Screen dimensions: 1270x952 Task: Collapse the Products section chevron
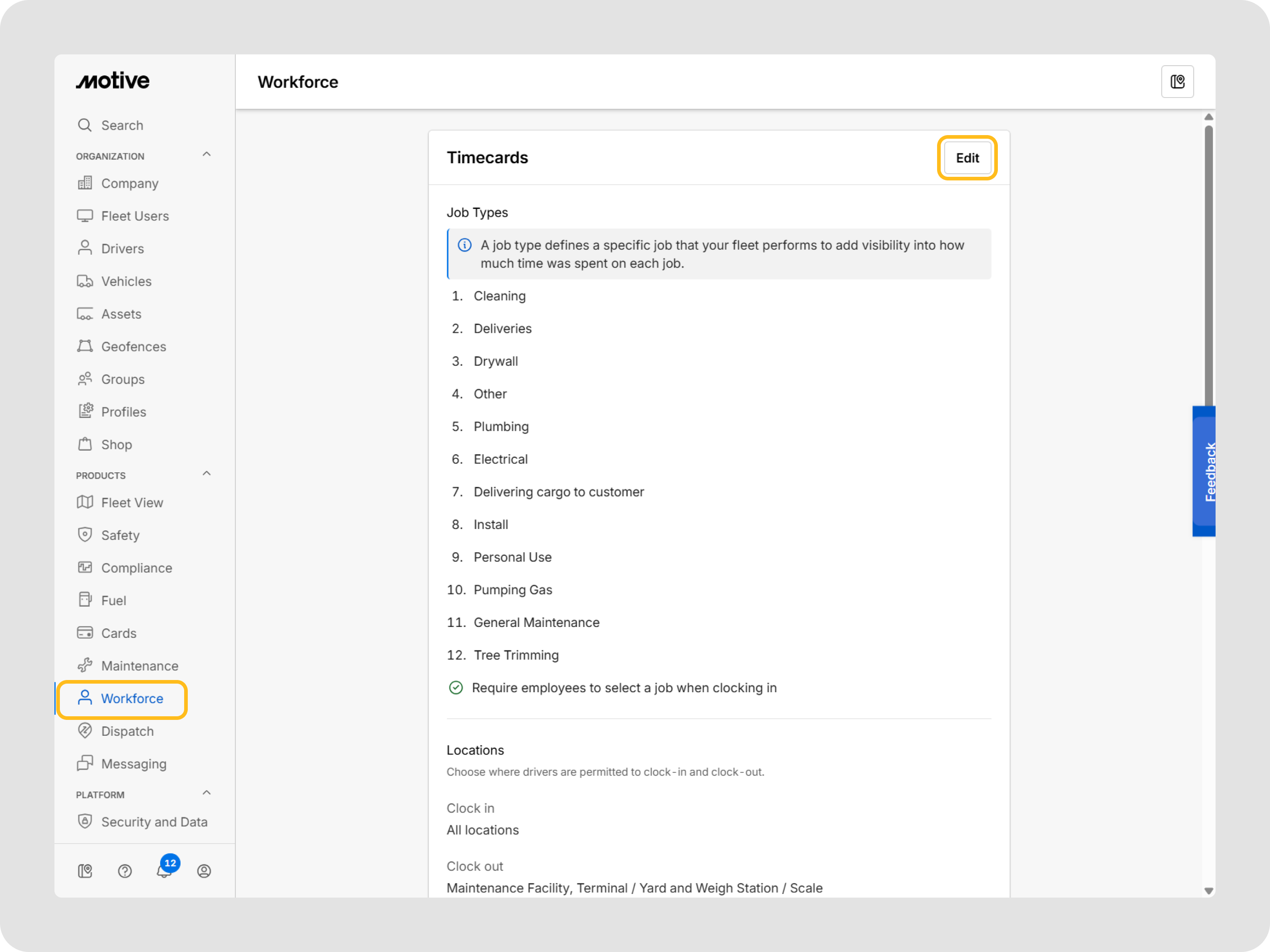207,474
